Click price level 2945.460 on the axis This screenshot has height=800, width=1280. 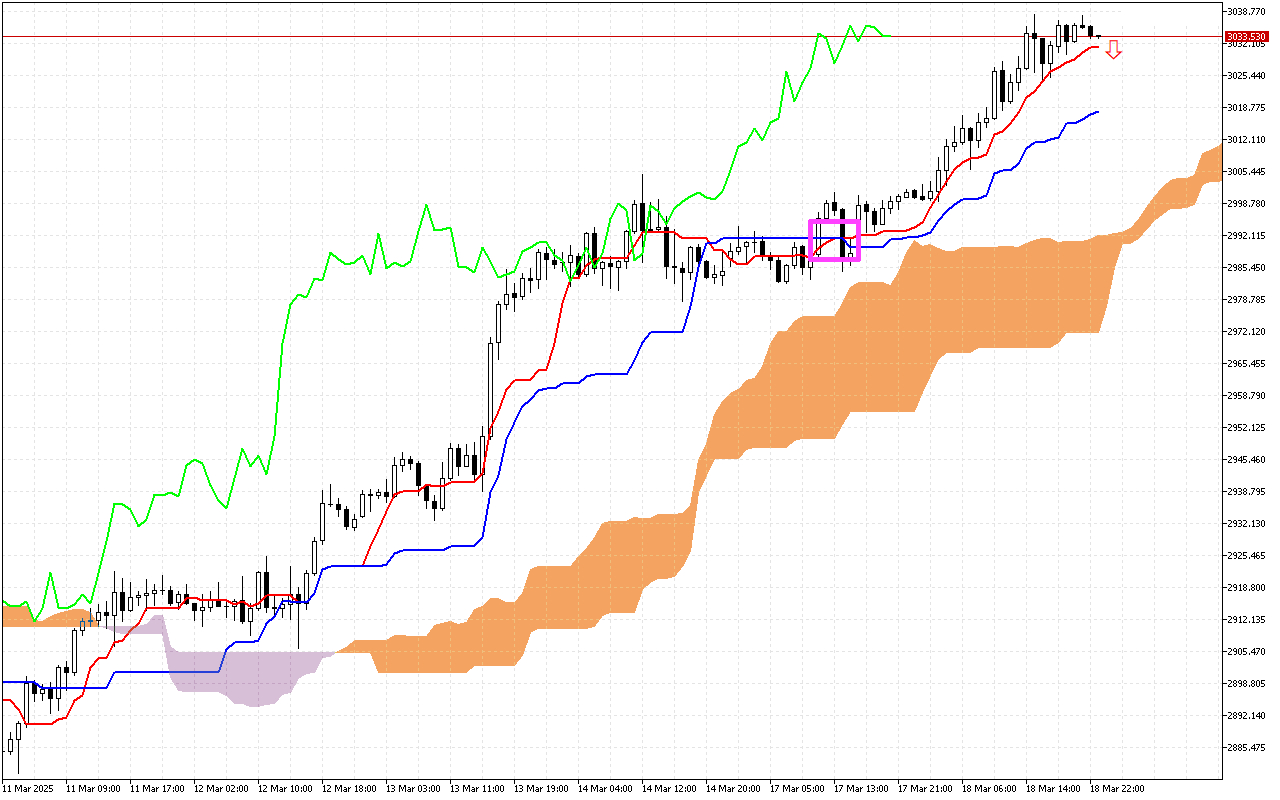point(1246,460)
